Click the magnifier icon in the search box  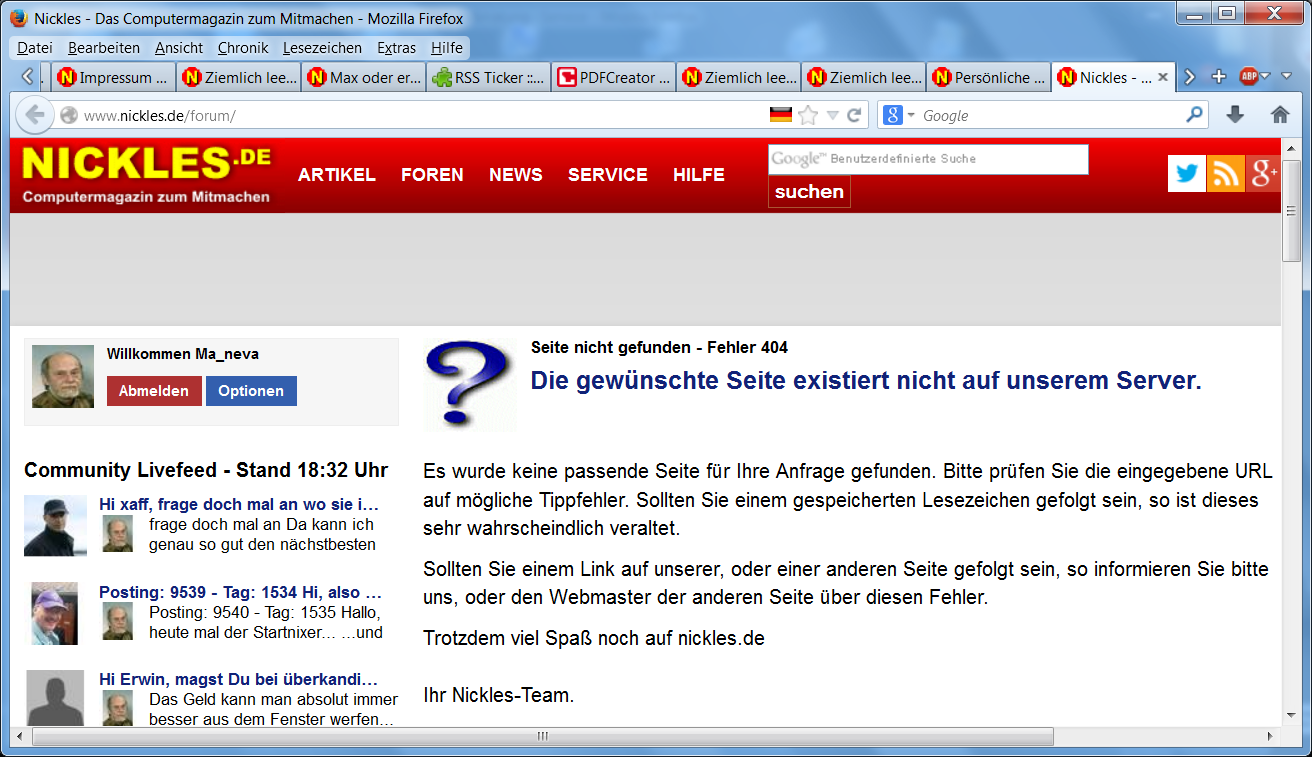[1194, 115]
